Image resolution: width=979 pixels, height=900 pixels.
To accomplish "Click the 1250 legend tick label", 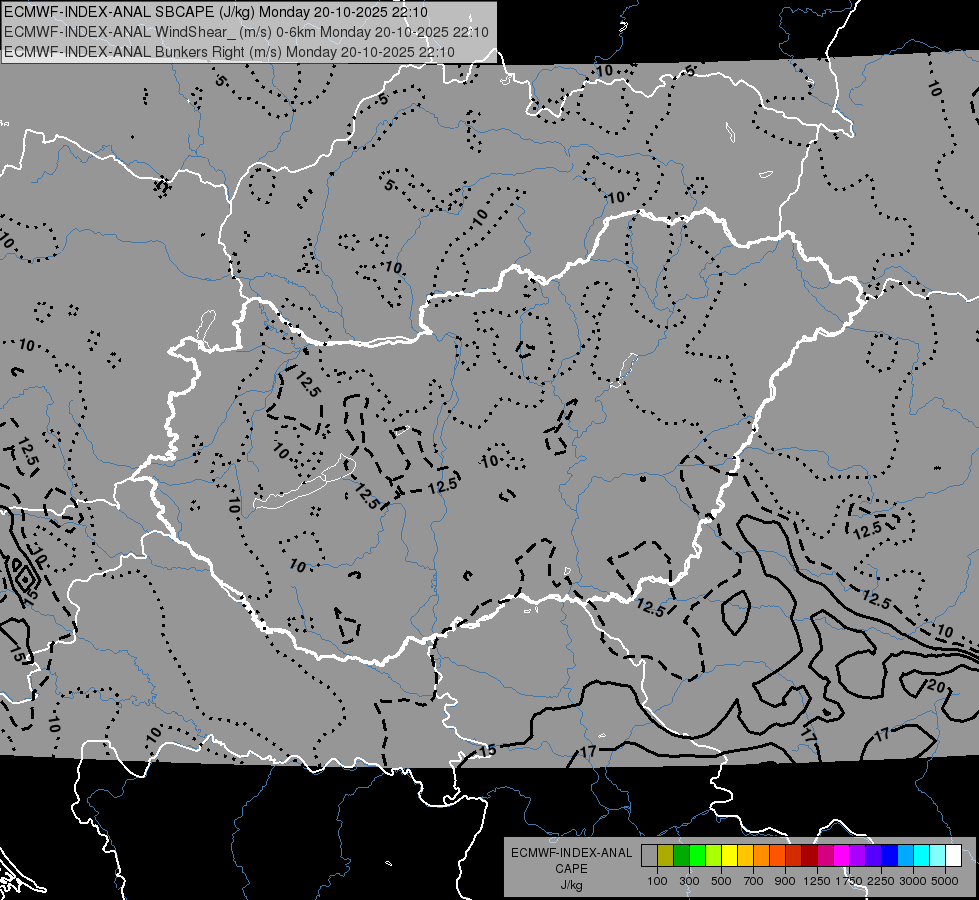I will click(817, 881).
